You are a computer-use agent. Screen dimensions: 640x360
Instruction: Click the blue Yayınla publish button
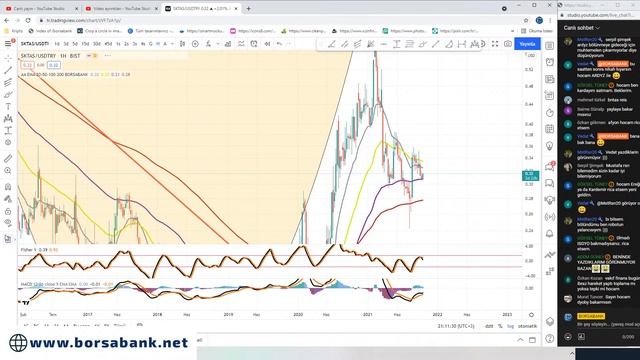point(527,44)
